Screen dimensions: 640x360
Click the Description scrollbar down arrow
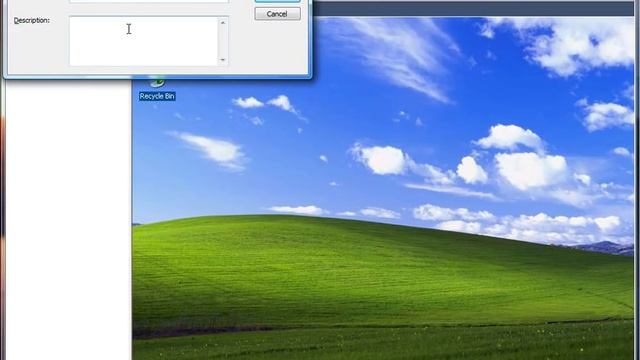click(223, 60)
